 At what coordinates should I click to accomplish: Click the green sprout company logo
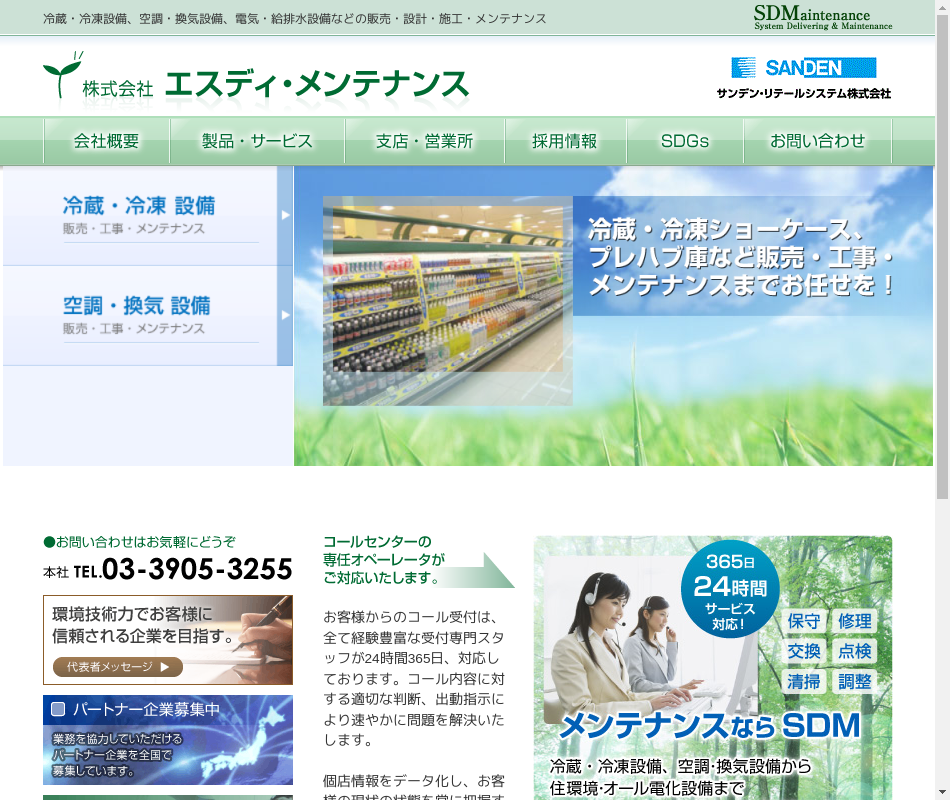[62, 76]
